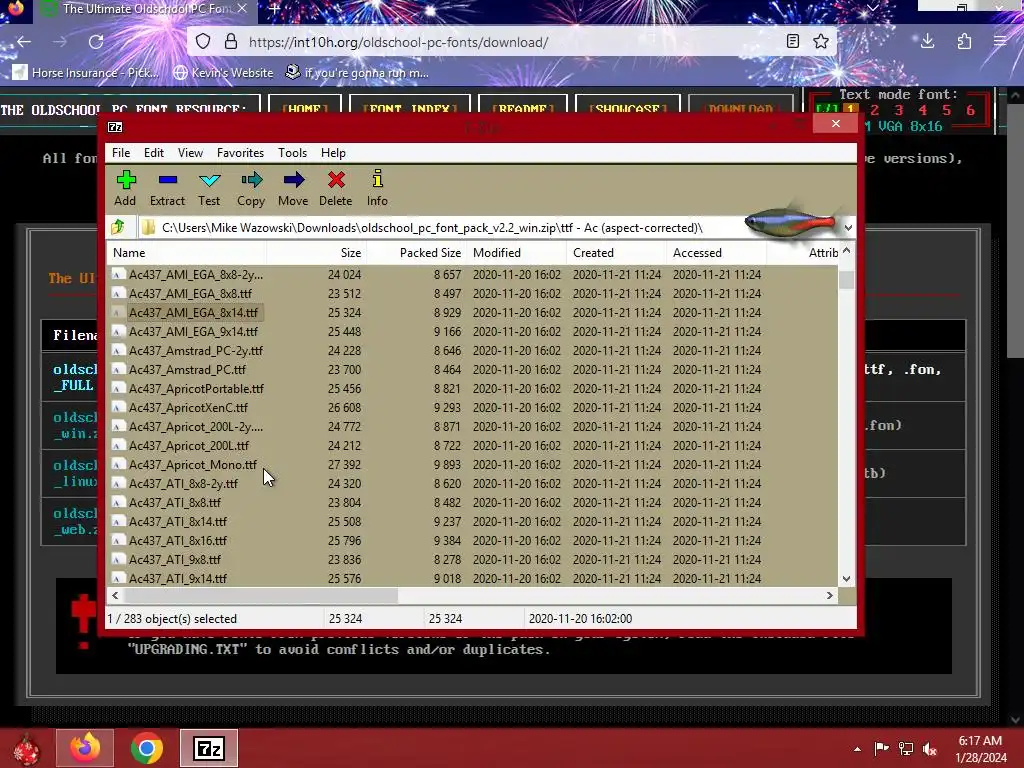Open the Edit menu in 7-Zip

[154, 153]
